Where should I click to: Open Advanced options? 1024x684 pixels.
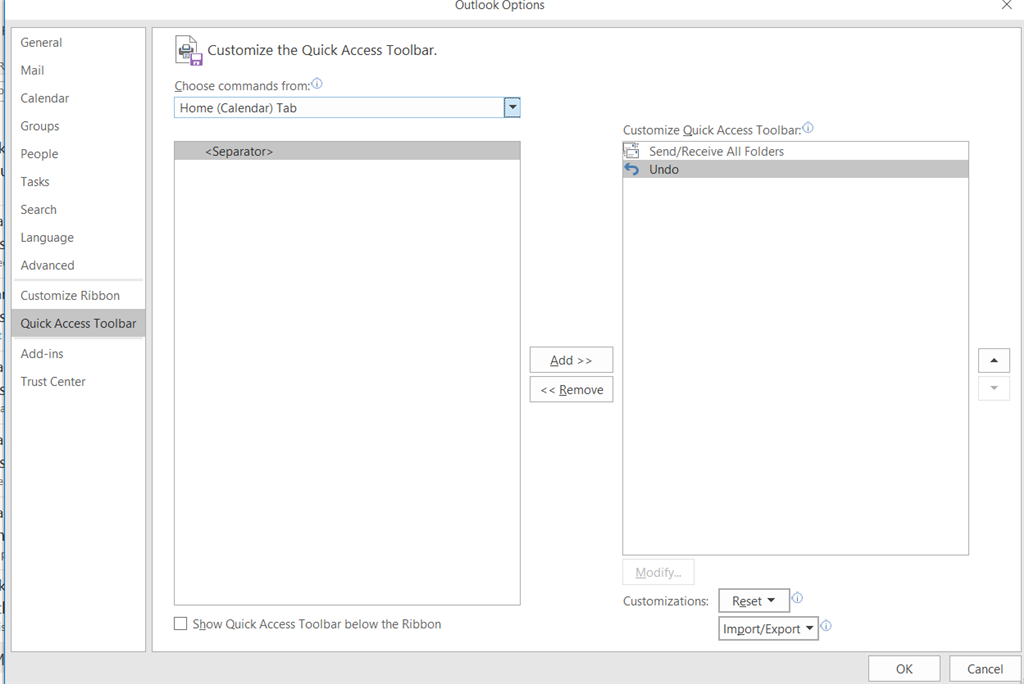tap(78, 265)
